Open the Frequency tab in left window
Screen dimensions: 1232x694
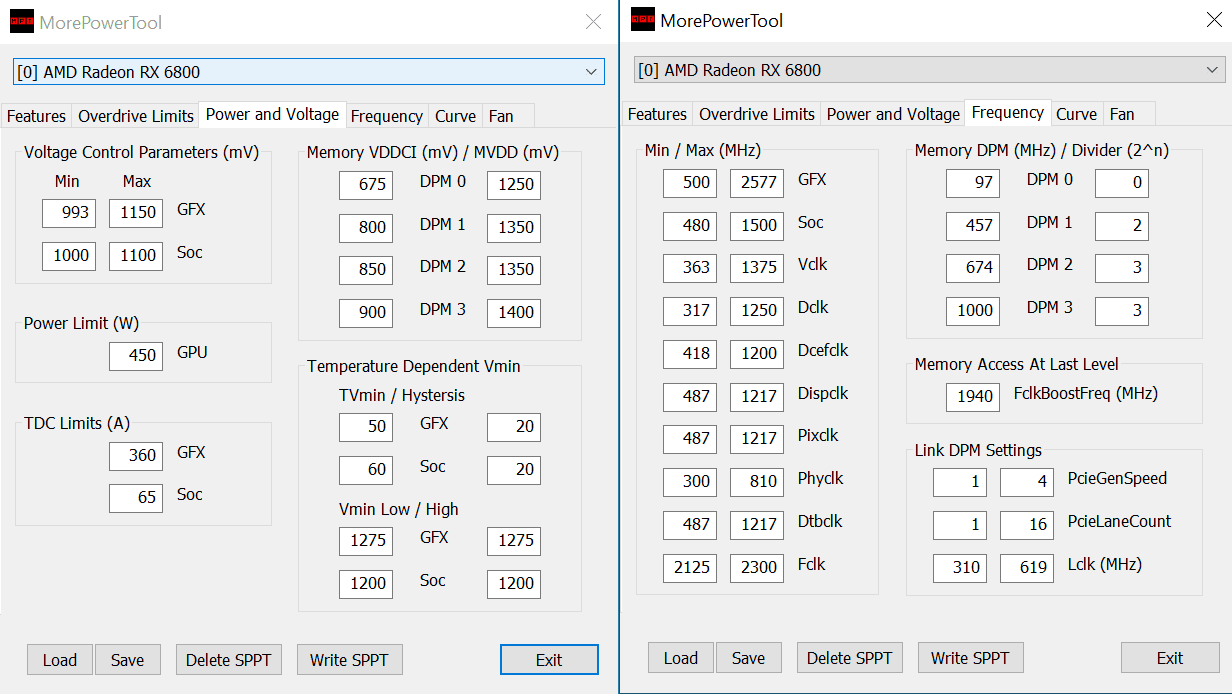(x=387, y=116)
